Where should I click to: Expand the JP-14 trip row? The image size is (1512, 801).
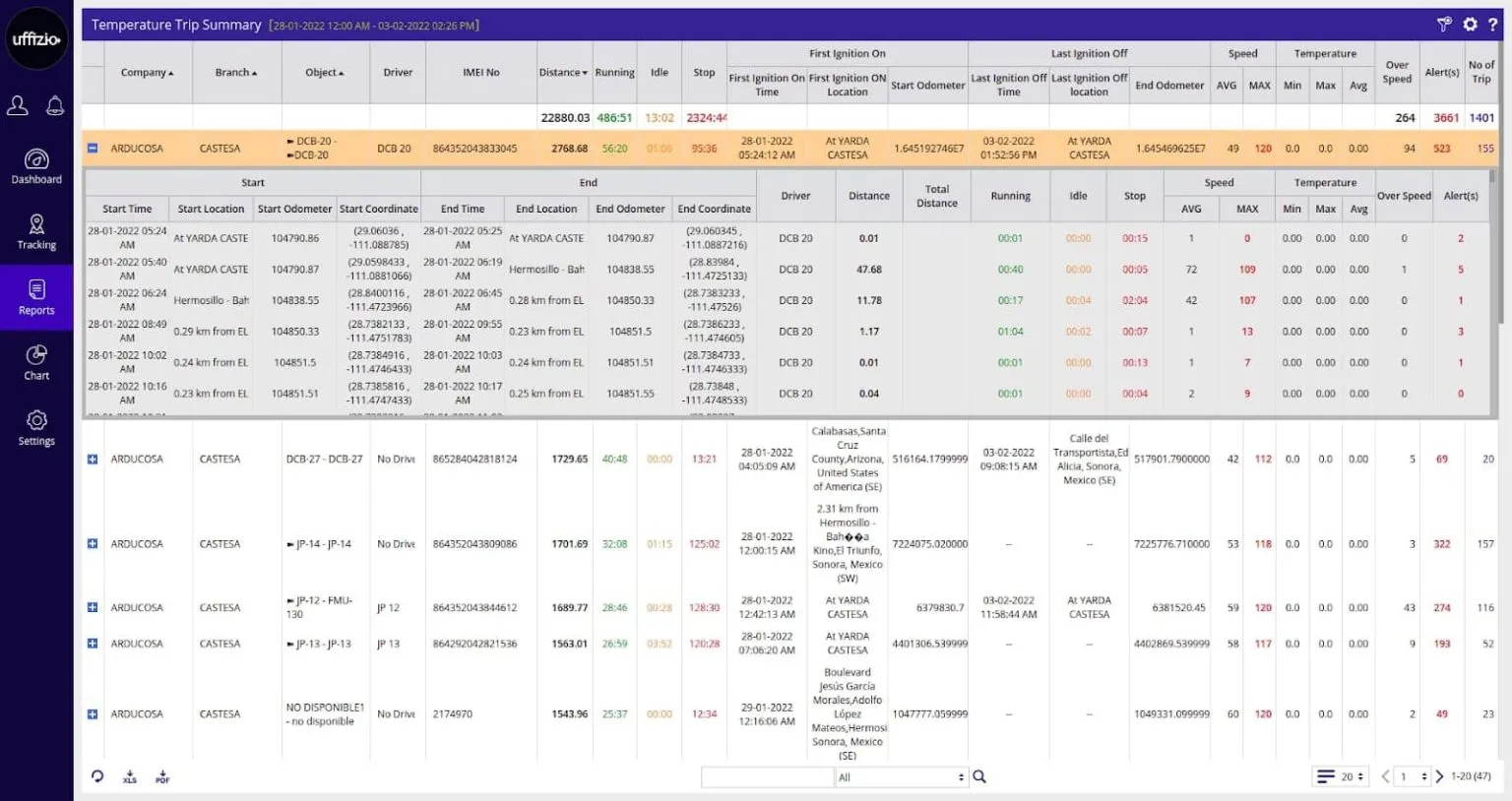click(93, 544)
